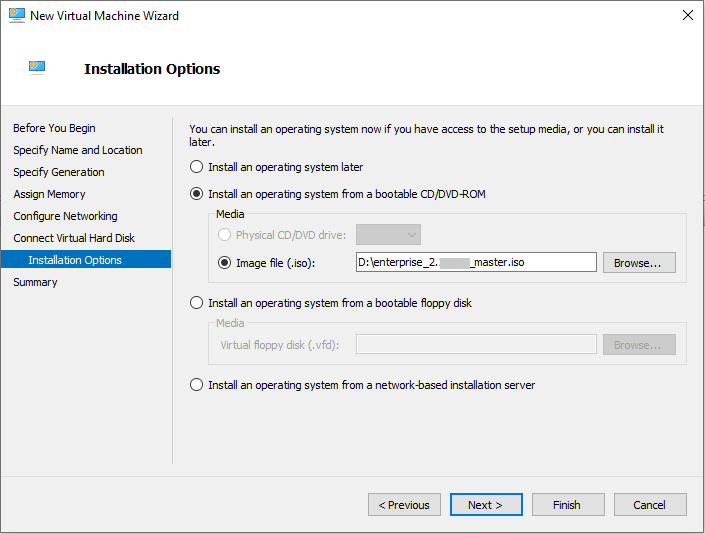Viewport: 705px width, 534px height.
Task: Go to Connect Virtual Hard Disk step
Action: (x=74, y=238)
